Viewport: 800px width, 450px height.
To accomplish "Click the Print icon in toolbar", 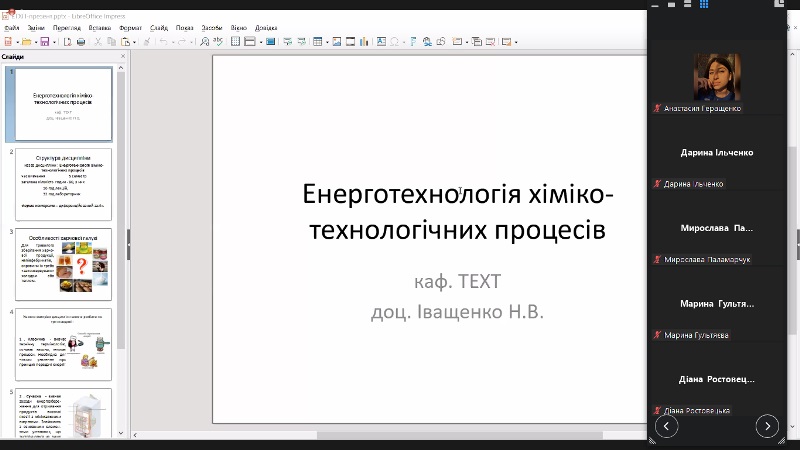I will 80,42.
